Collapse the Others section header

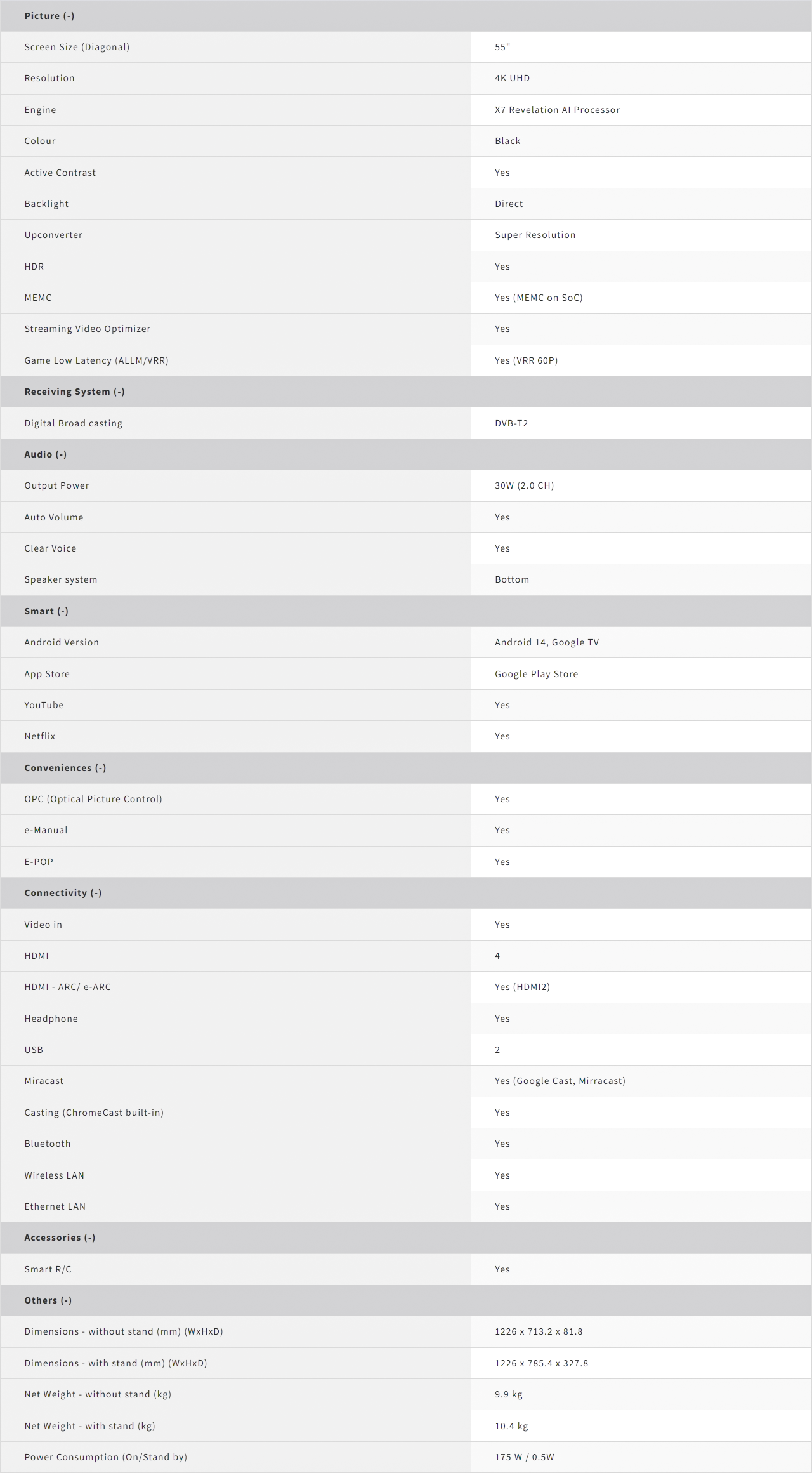tap(48, 1300)
